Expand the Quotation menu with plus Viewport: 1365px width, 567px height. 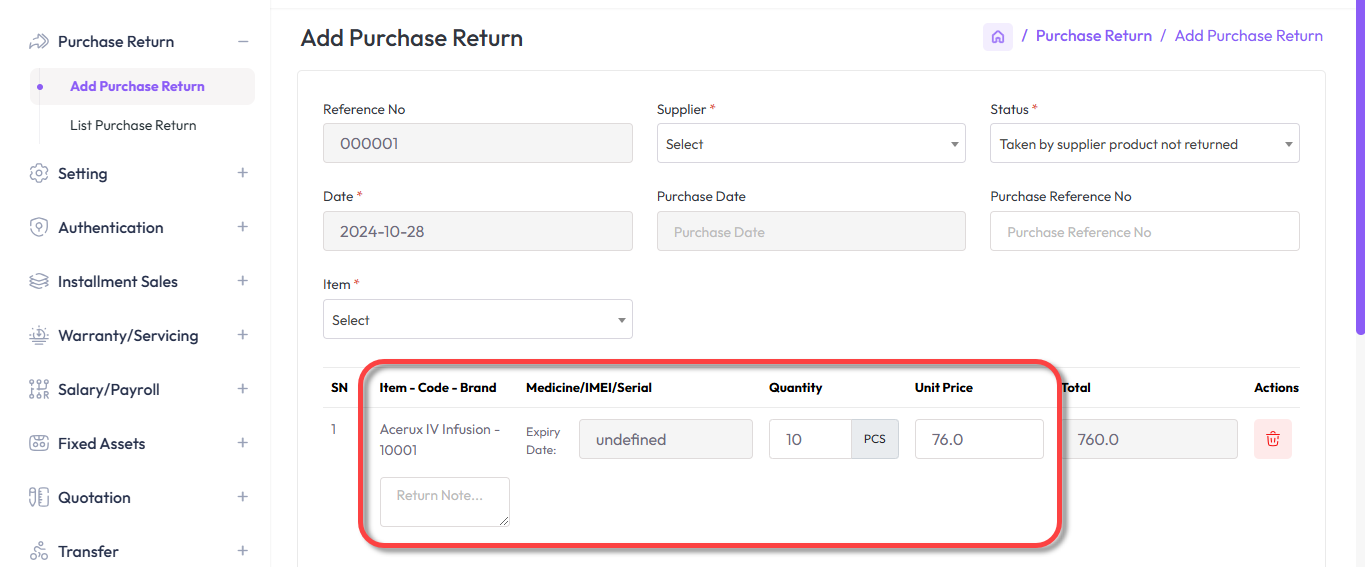coord(242,497)
